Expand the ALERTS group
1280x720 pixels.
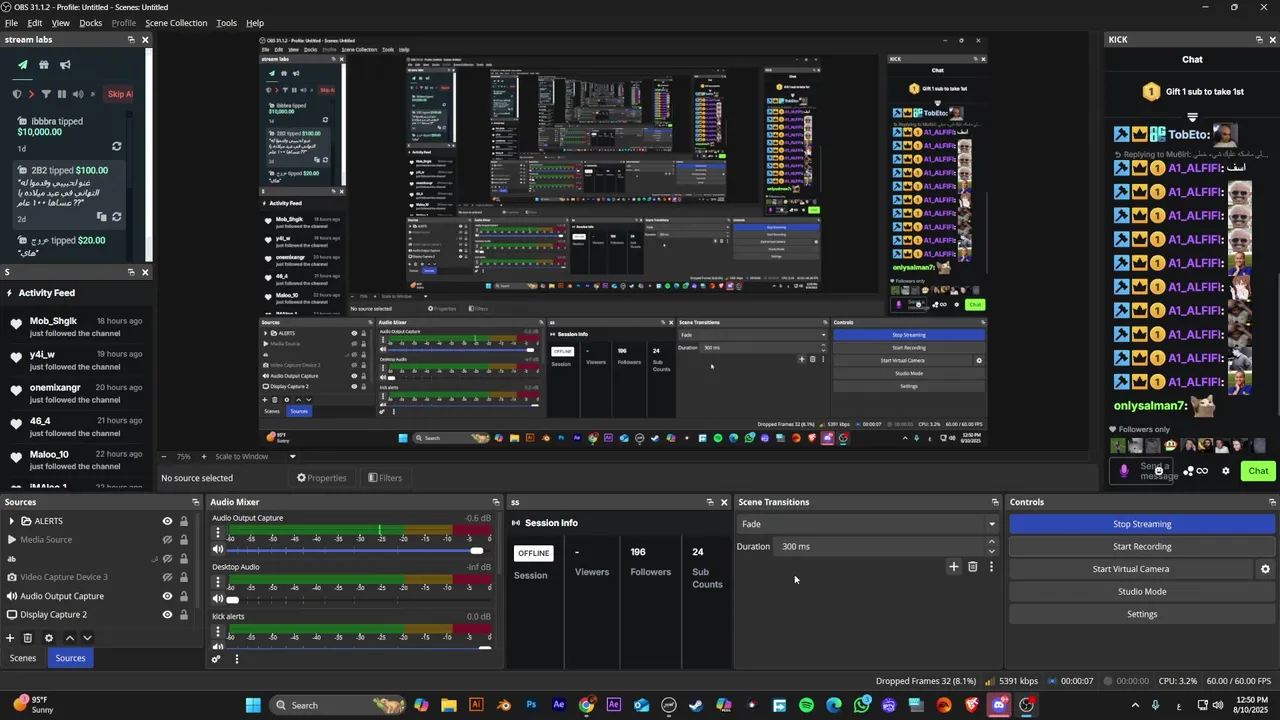[12, 521]
